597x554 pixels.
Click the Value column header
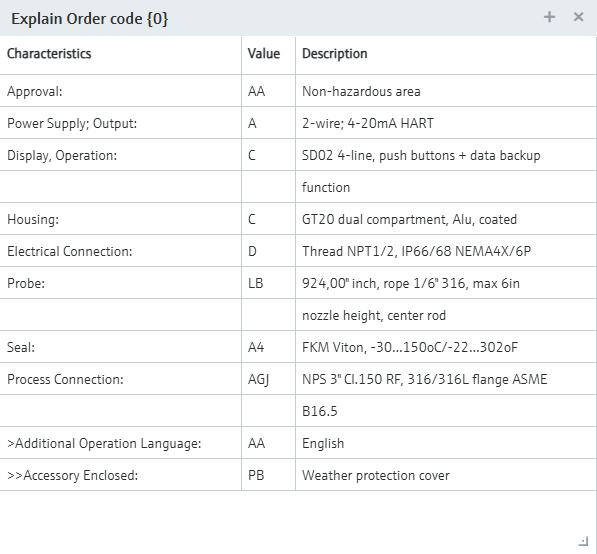click(264, 54)
